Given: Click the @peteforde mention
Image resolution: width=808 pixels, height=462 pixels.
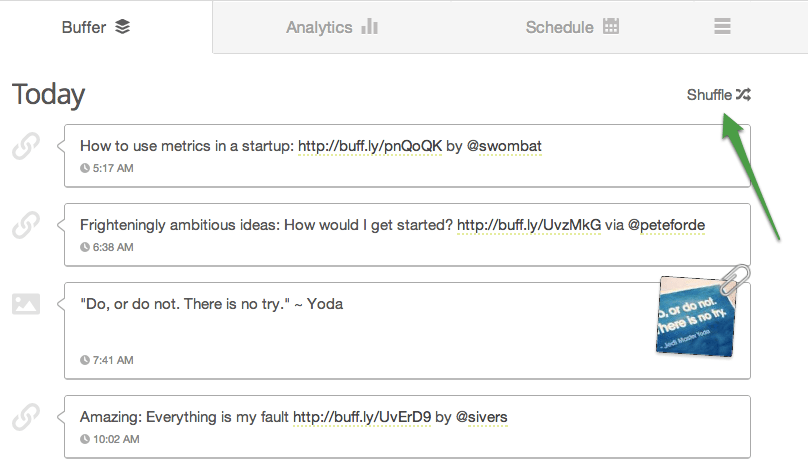Looking at the screenshot, I should (x=666, y=225).
